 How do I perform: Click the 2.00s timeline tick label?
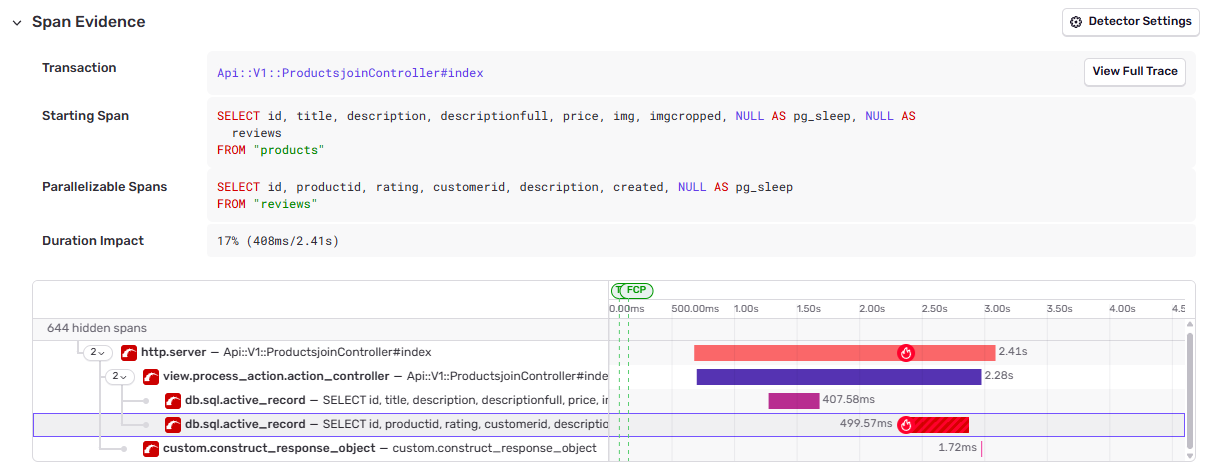click(x=872, y=309)
